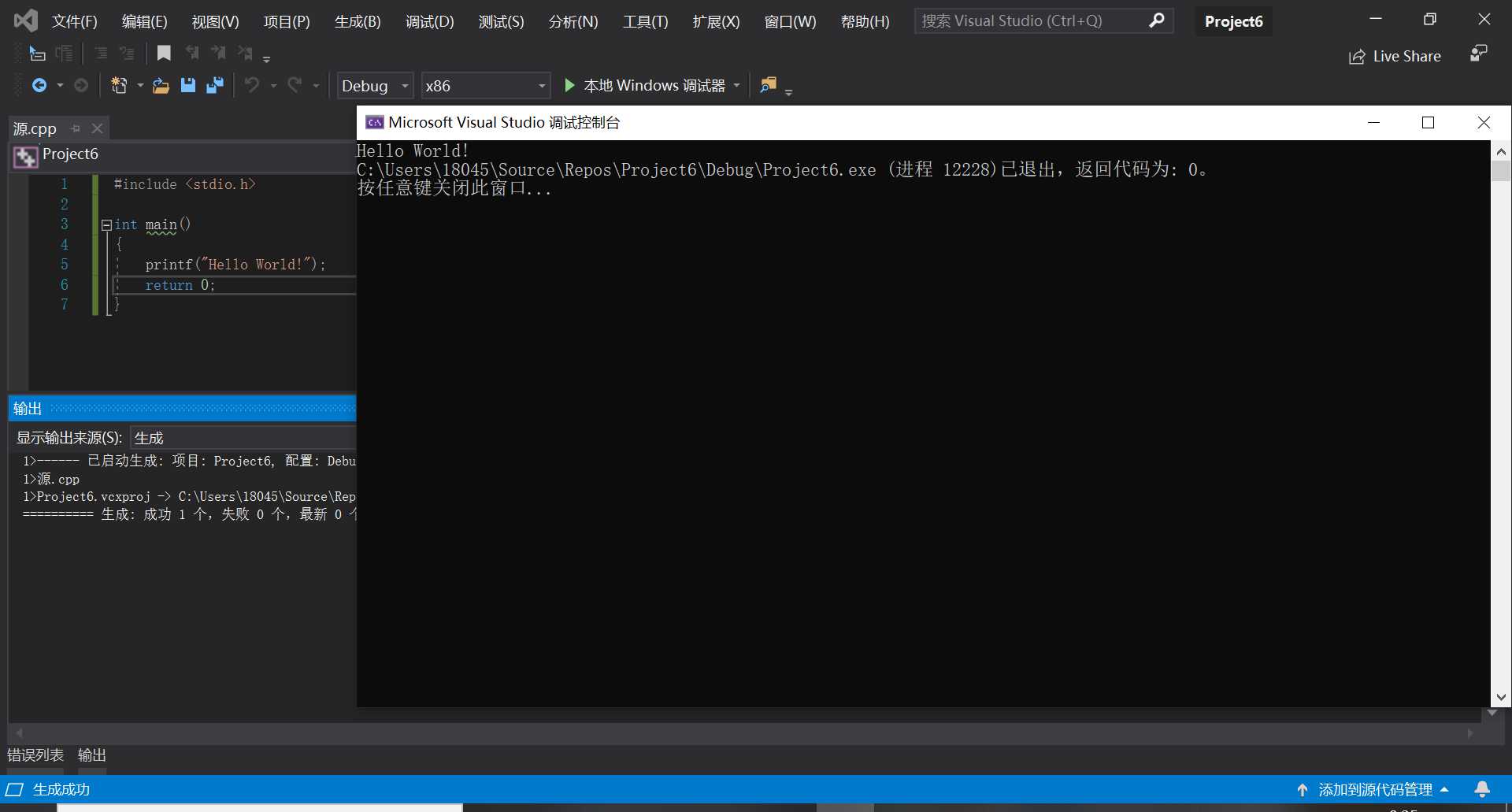1512x812 pixels.
Task: Click the uncomment lines icon
Action: pyautogui.click(x=127, y=54)
